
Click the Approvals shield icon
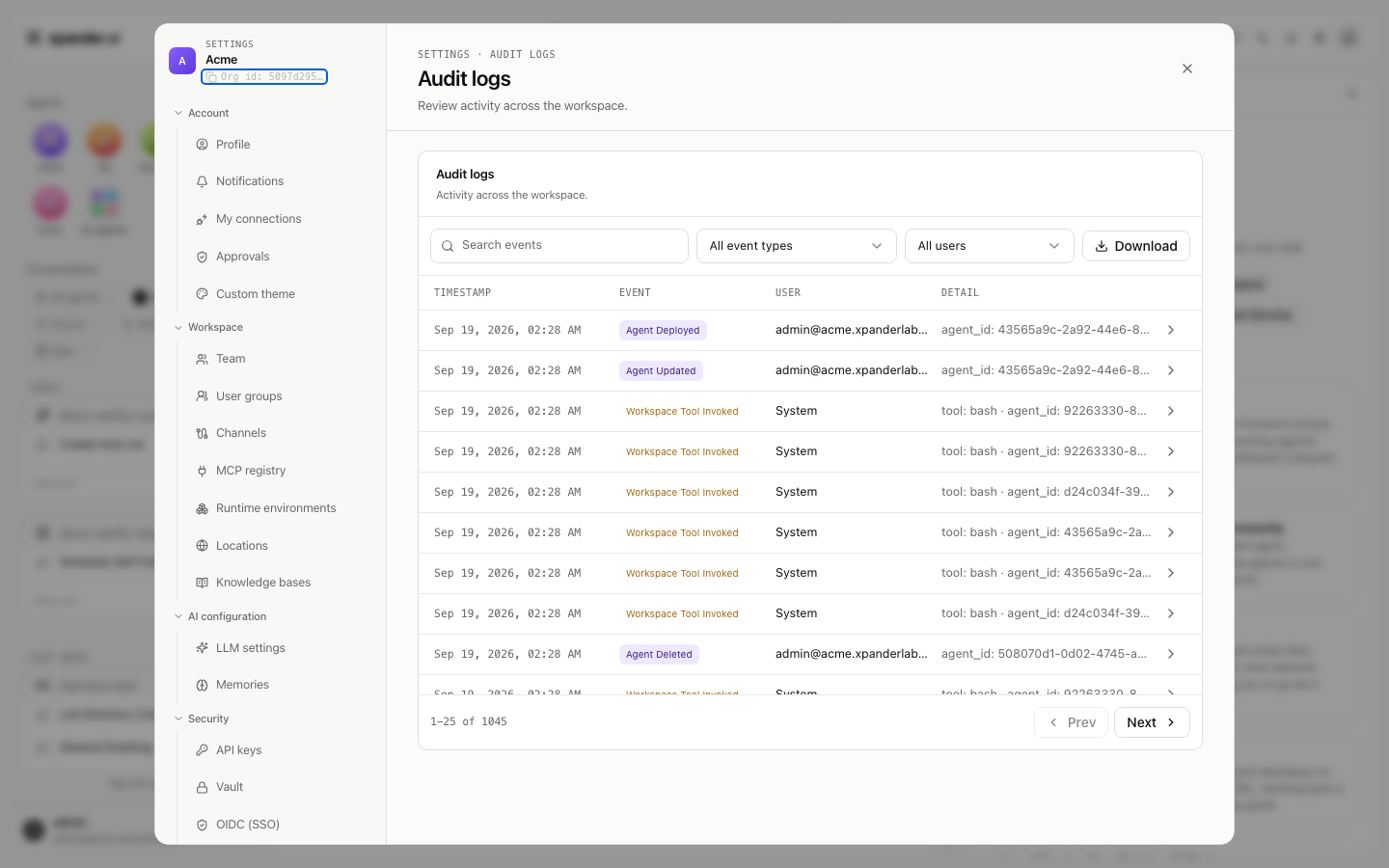pyautogui.click(x=203, y=257)
